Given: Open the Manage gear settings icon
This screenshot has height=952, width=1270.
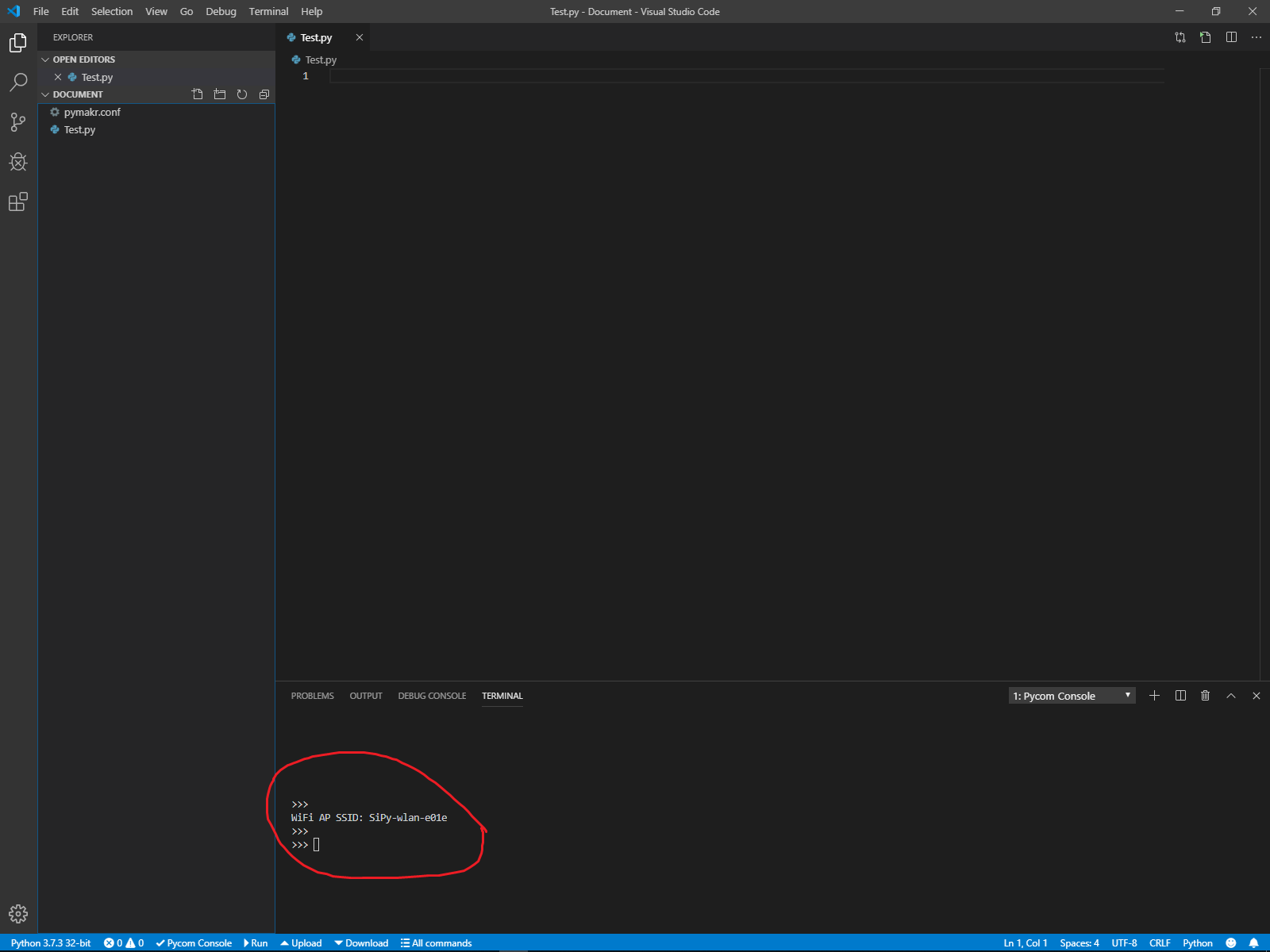Looking at the screenshot, I should pyautogui.click(x=18, y=914).
